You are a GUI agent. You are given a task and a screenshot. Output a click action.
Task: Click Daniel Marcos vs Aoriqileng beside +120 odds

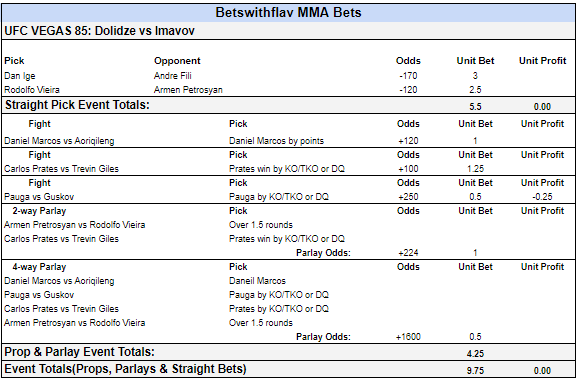59,141
